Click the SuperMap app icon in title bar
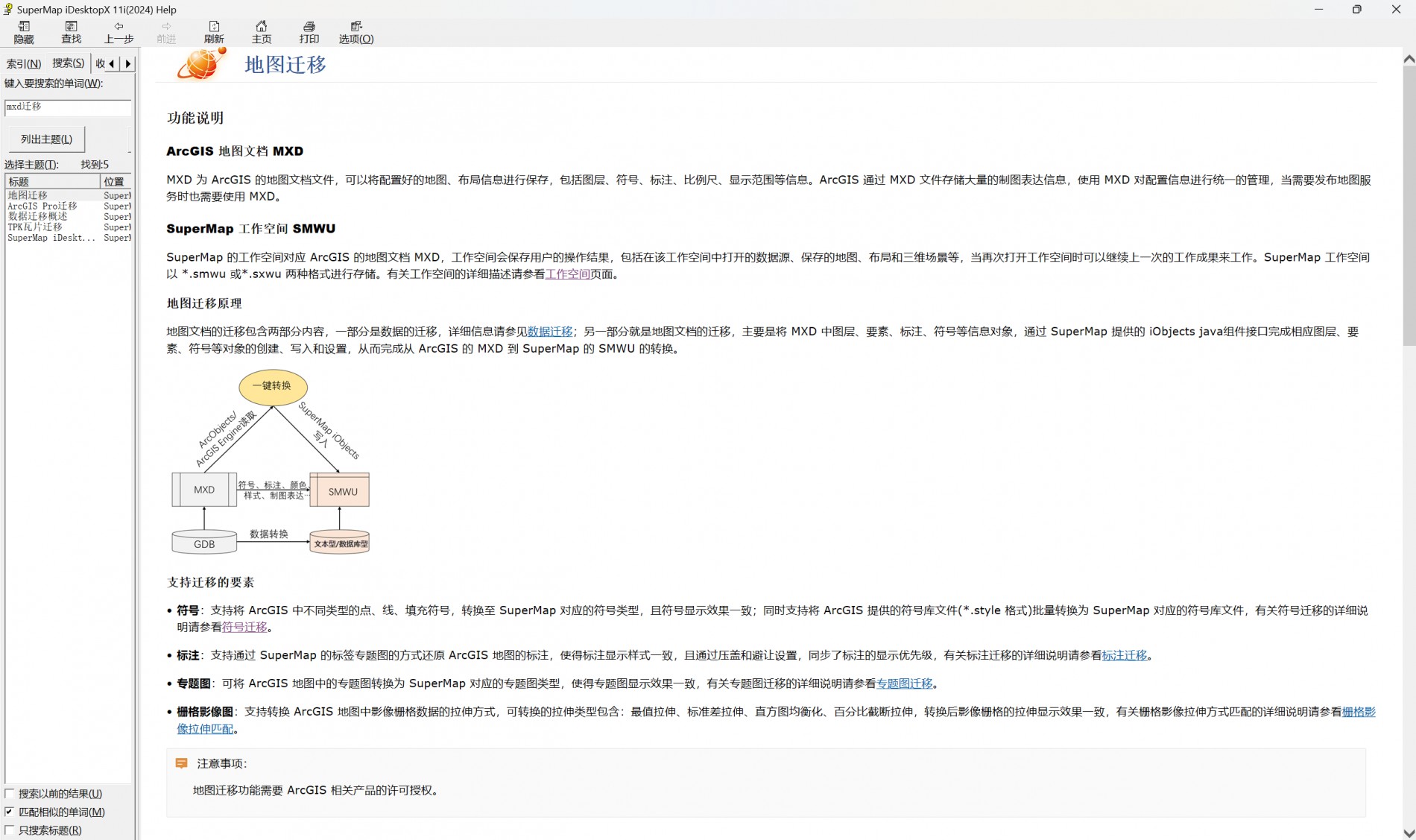 [x=8, y=9]
